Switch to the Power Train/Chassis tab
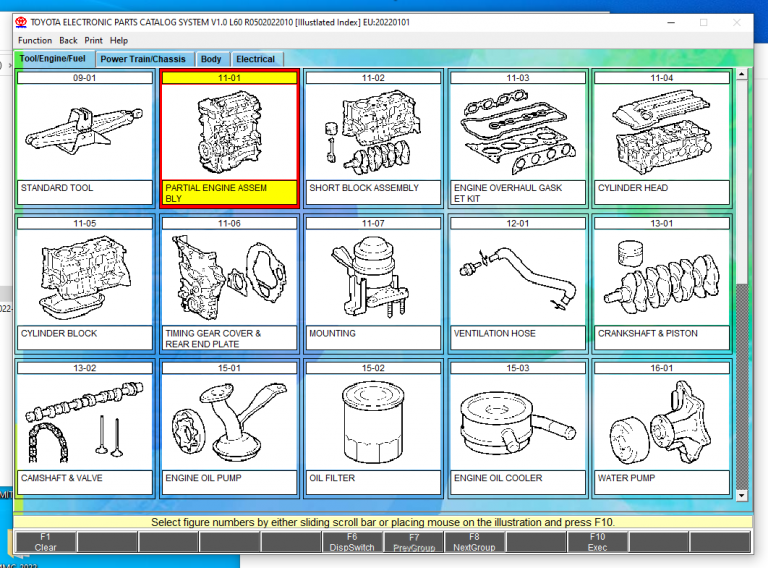Screen dimensions: 768x568 coord(143,59)
